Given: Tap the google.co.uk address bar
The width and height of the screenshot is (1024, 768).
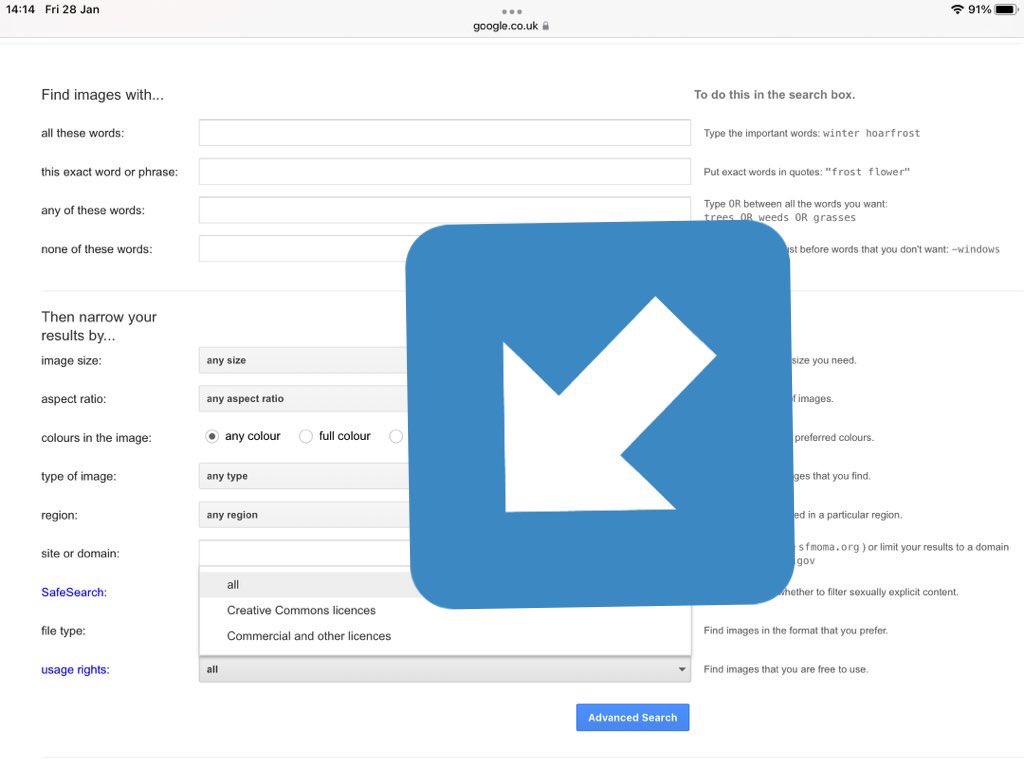Looking at the screenshot, I should coord(511,26).
